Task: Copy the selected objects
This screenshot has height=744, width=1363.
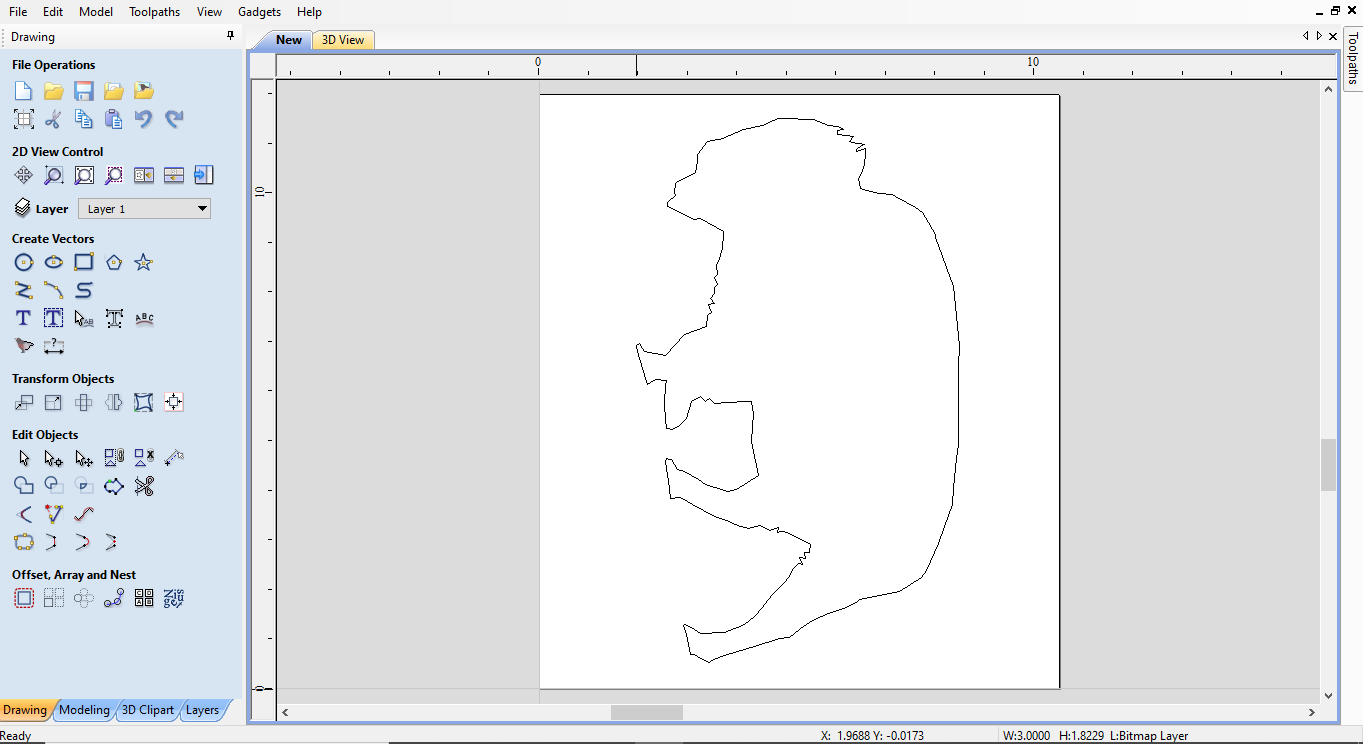Action: 84,119
